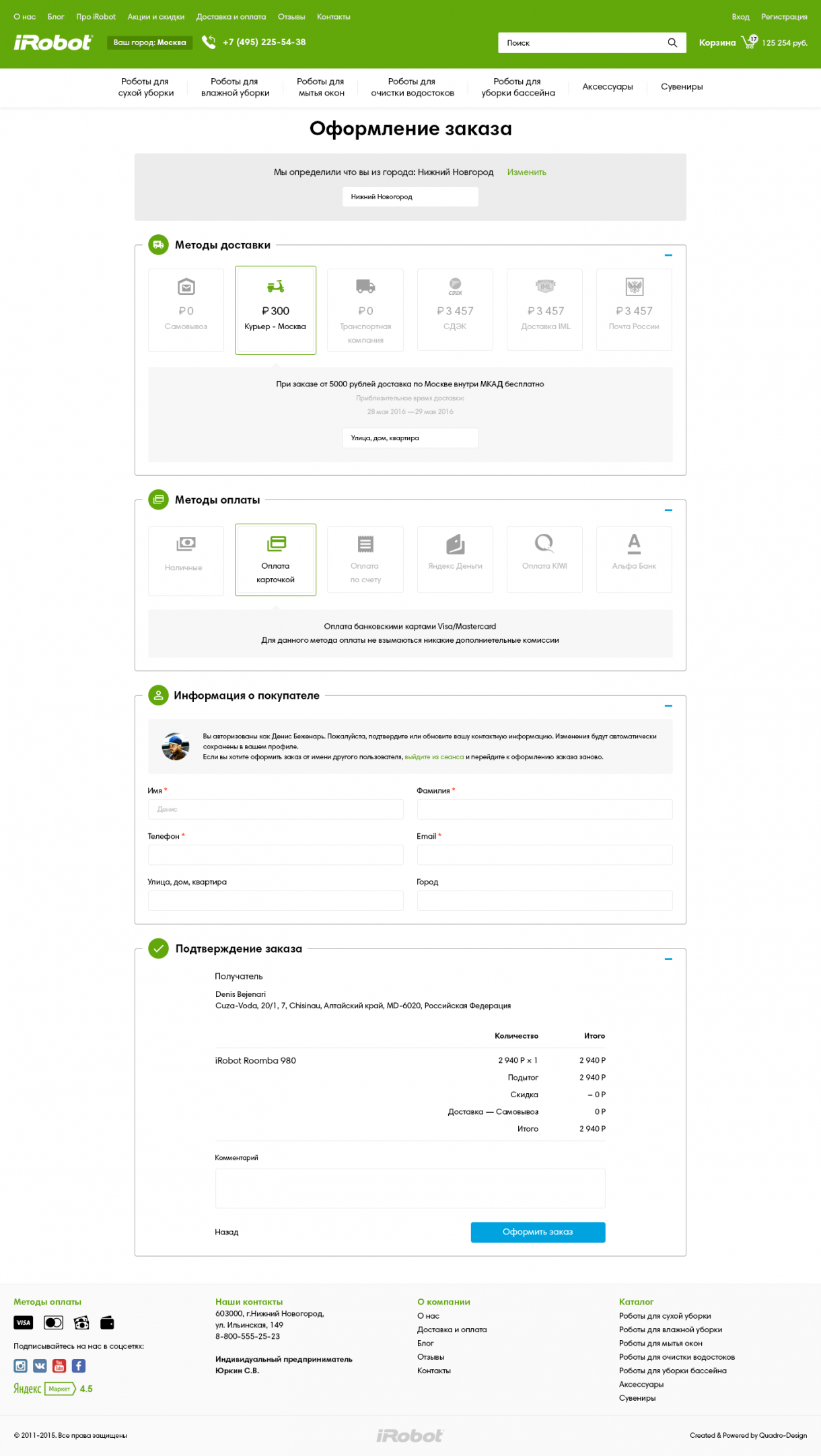This screenshot has height=1456, width=821.
Task: Select Альфа Банк payment method
Action: pos(634,559)
